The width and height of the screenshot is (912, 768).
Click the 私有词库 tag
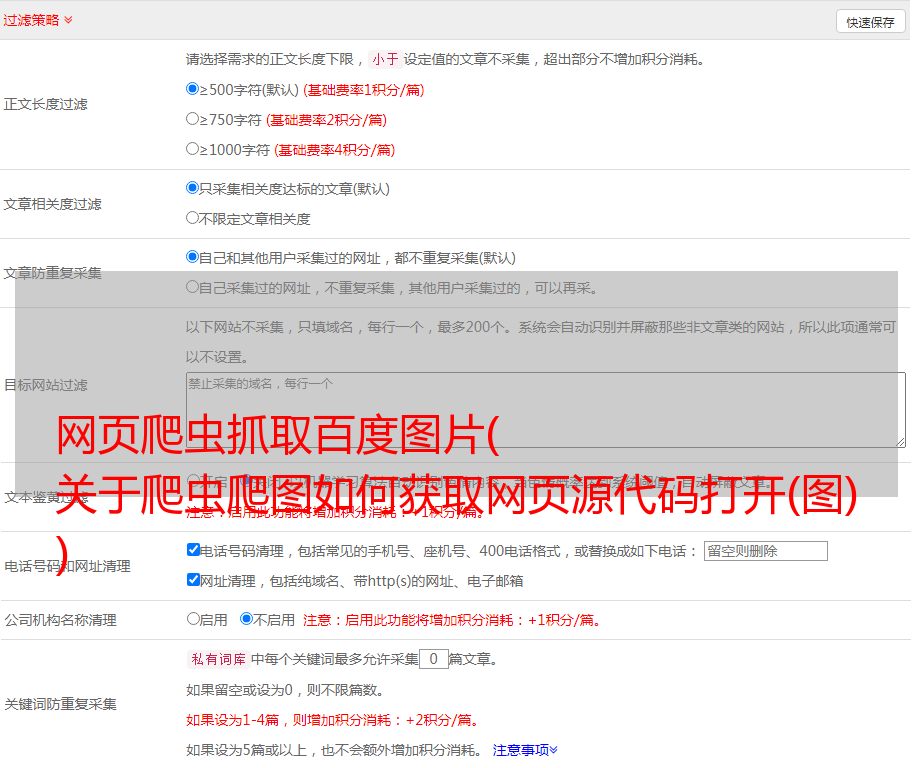click(219, 659)
